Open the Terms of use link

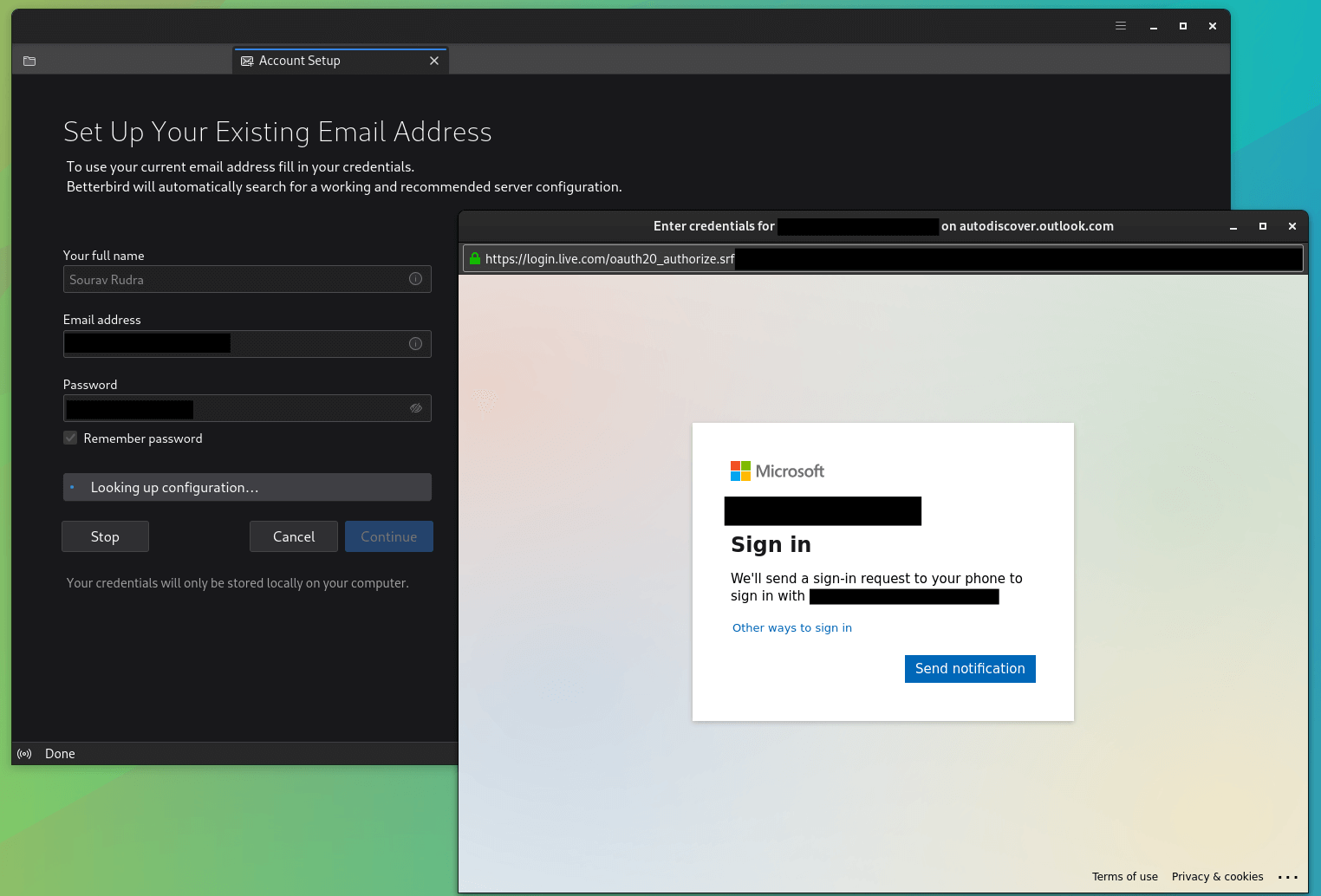pos(1124,877)
